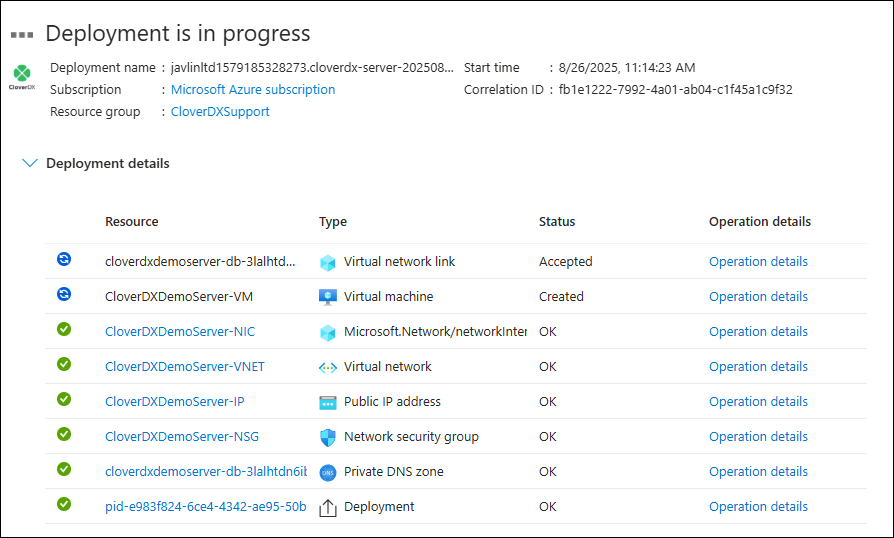This screenshot has height=538, width=894.
Task: Click green check icon for pid-e983f824 deployment row
Action: [64, 504]
